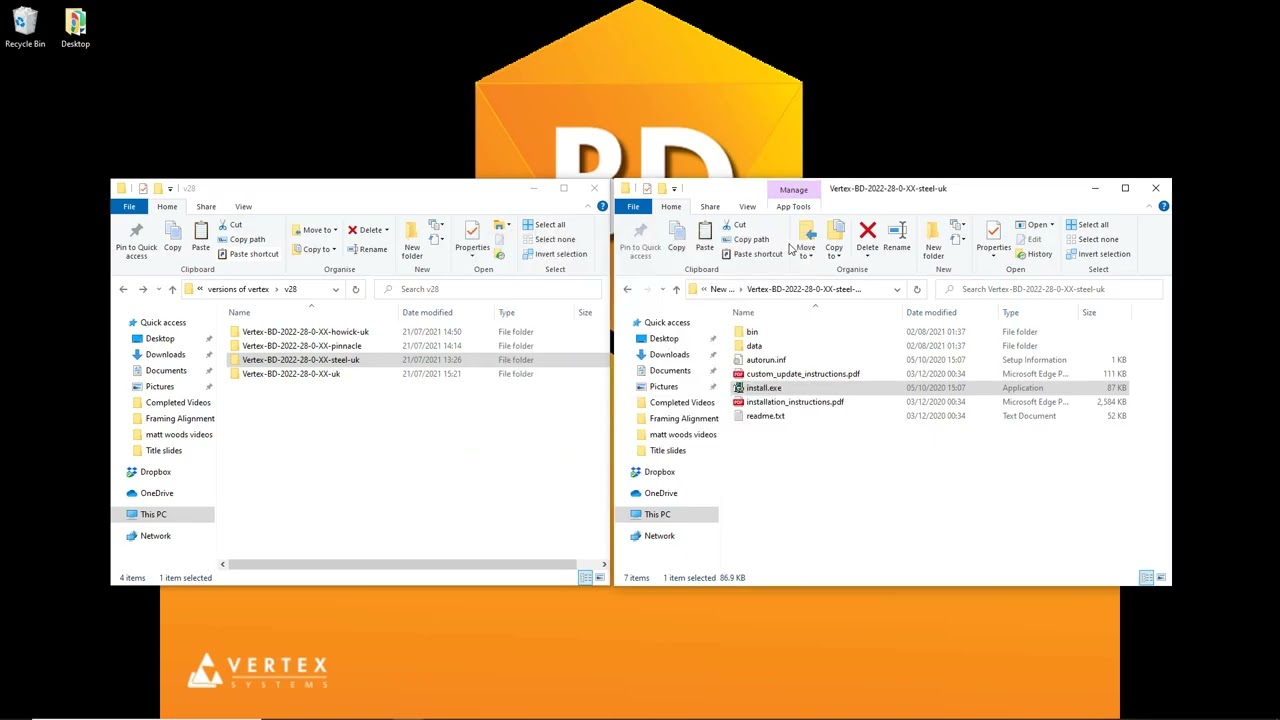This screenshot has width=1280, height=720.
Task: Click the horizontal scrollbar in v28 window
Action: (402, 565)
